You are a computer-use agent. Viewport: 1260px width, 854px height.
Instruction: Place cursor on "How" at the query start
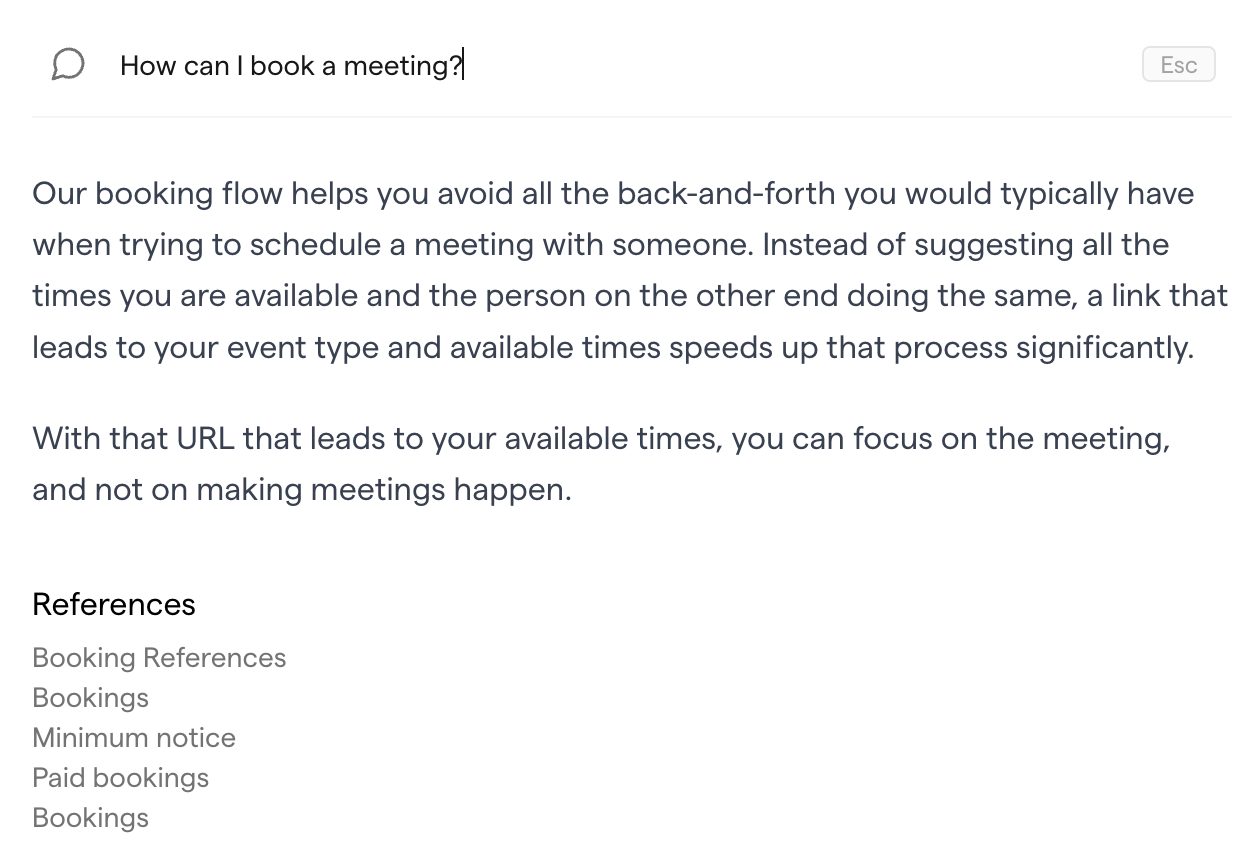pyautogui.click(x=148, y=66)
